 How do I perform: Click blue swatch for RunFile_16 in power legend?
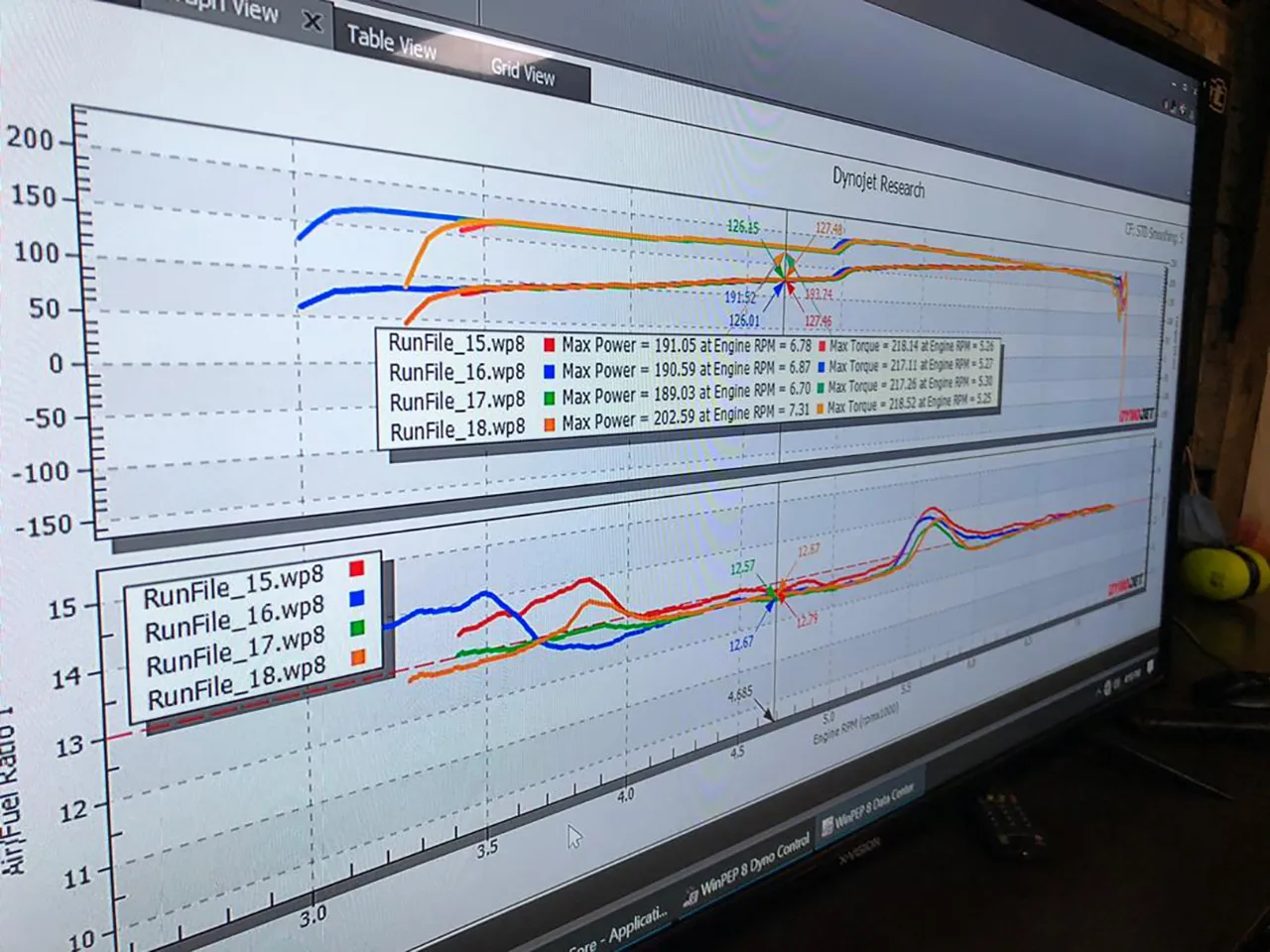click(548, 371)
